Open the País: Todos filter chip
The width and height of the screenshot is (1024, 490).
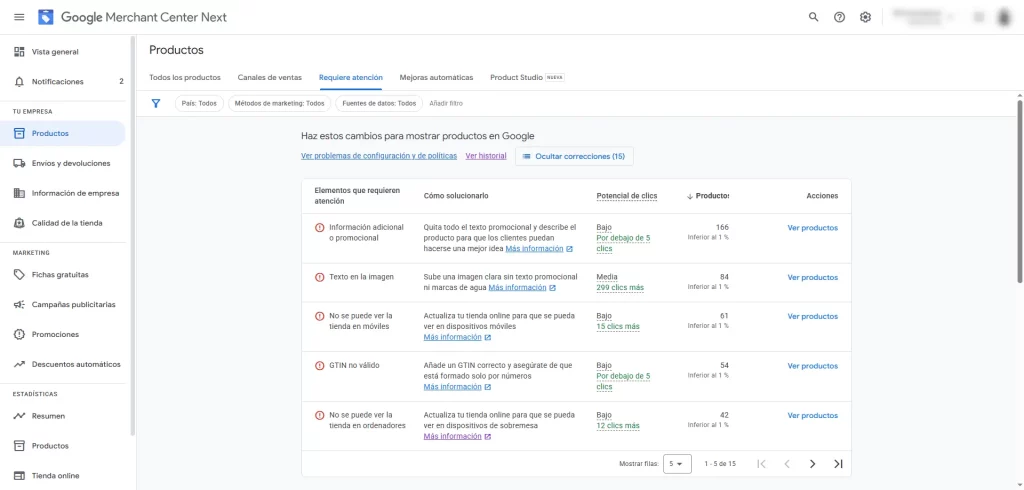(199, 103)
